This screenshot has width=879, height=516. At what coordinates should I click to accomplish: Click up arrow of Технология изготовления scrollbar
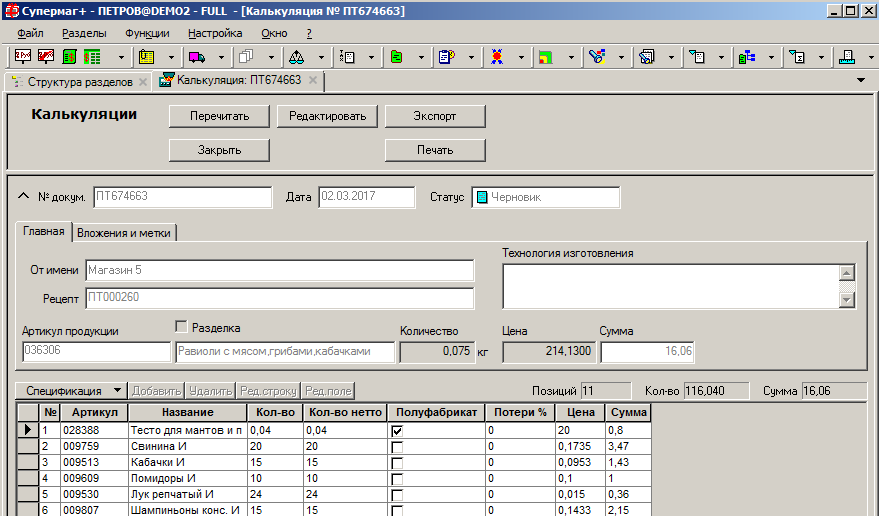pyautogui.click(x=846, y=273)
